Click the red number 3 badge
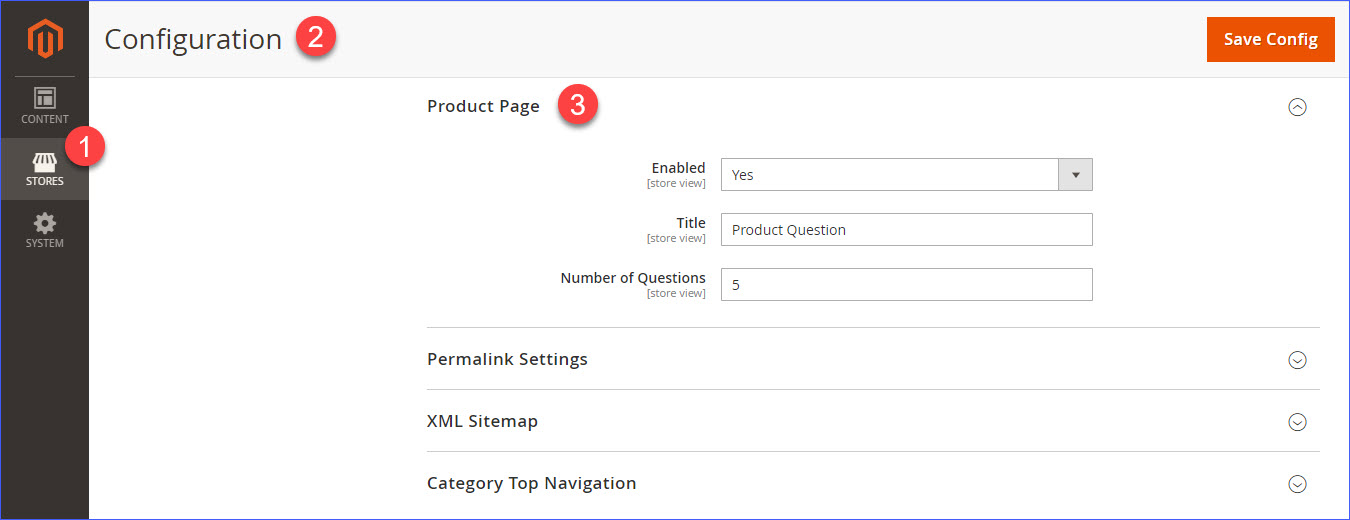 pyautogui.click(x=577, y=105)
